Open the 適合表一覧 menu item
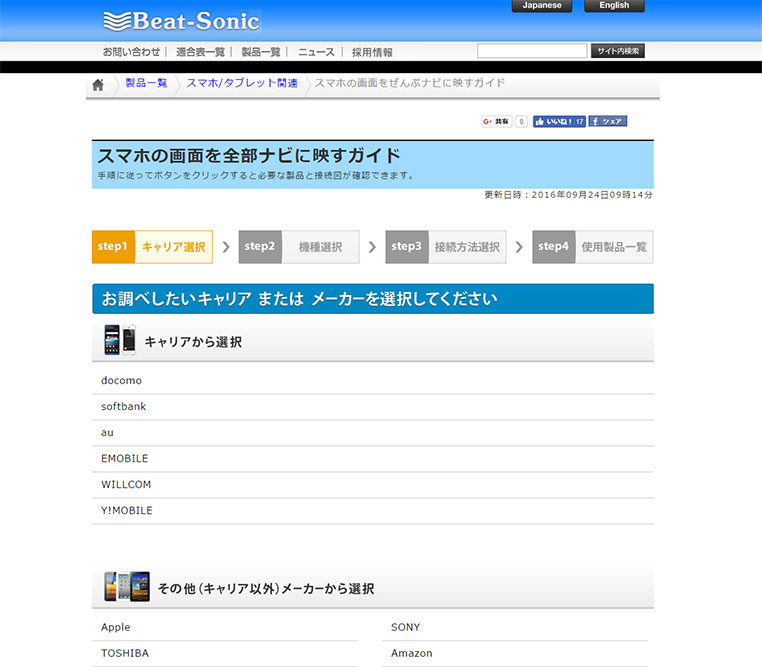762x667 pixels. (x=200, y=52)
